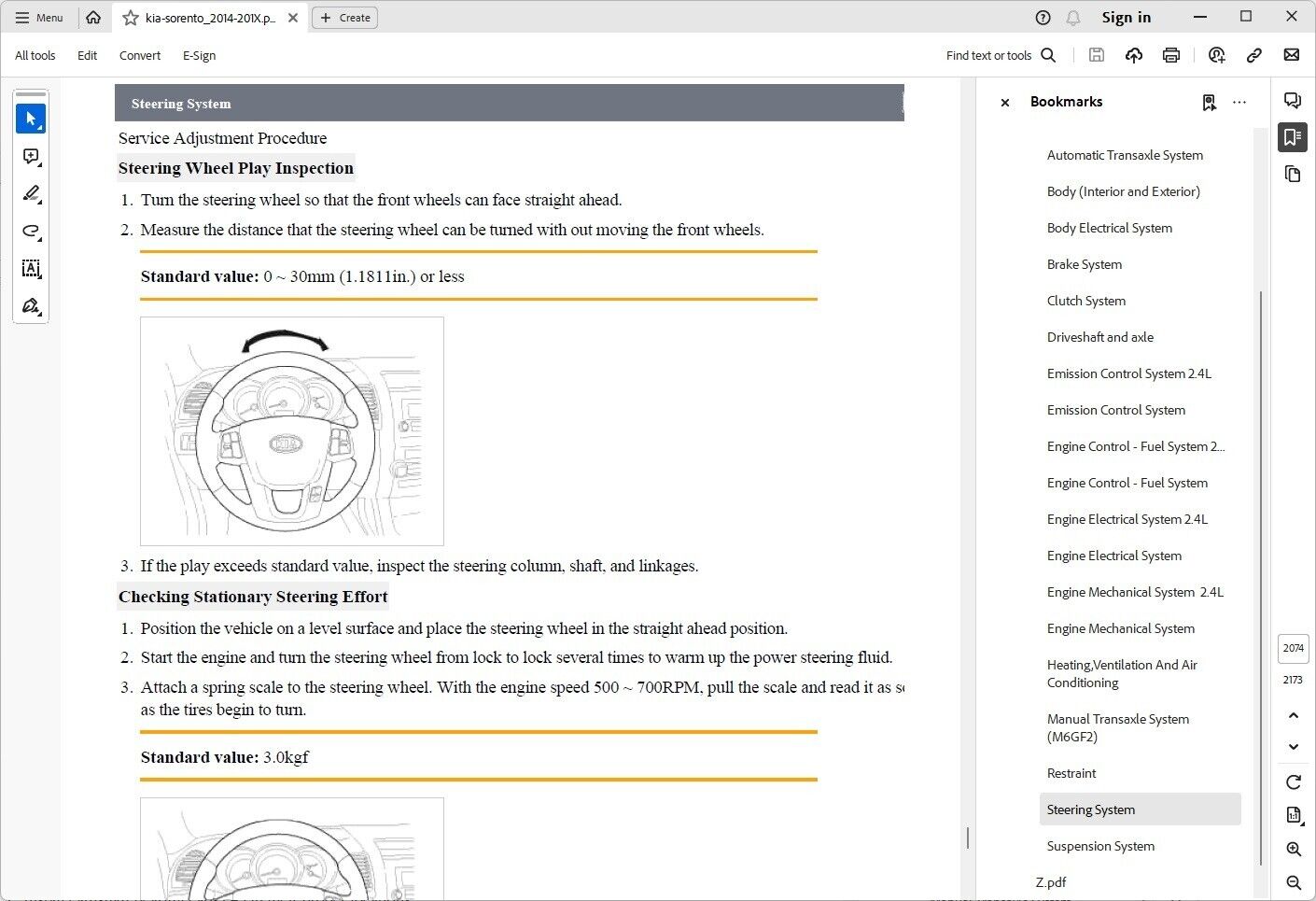This screenshot has height=901, width=1316.
Task: Click the rotate page icon
Action: click(x=1294, y=782)
